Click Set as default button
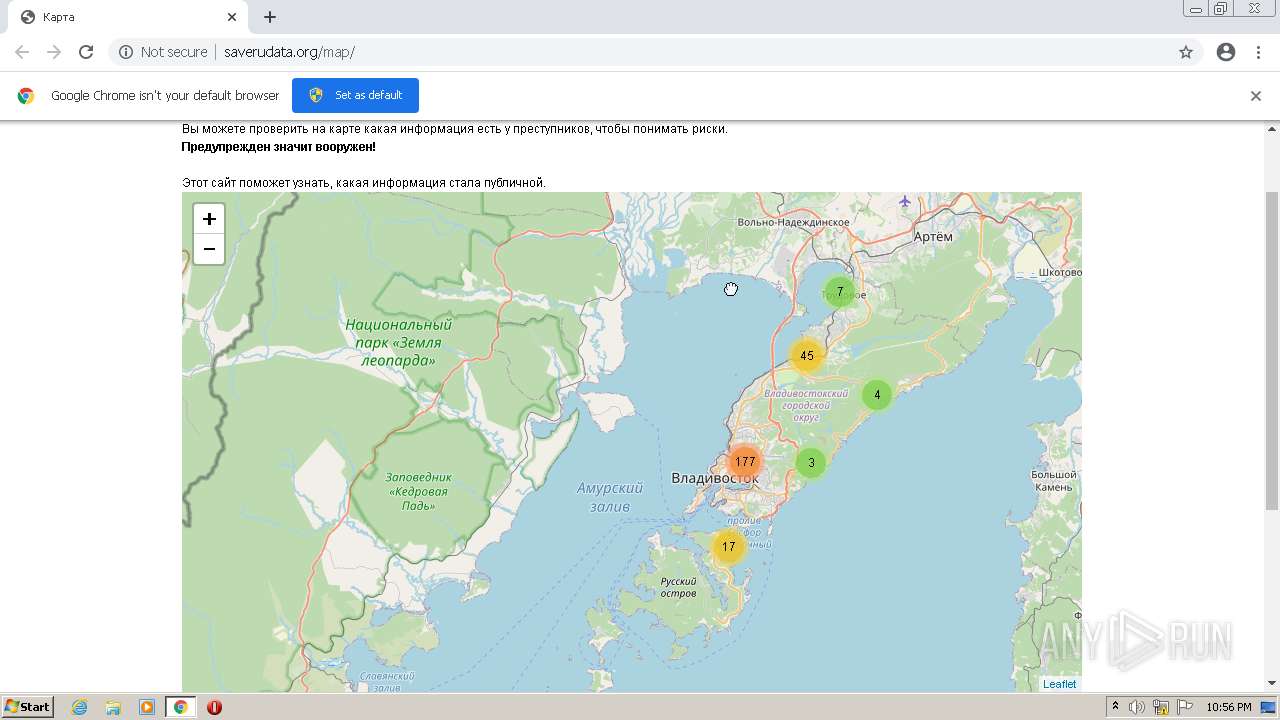1280x720 pixels. click(x=355, y=95)
